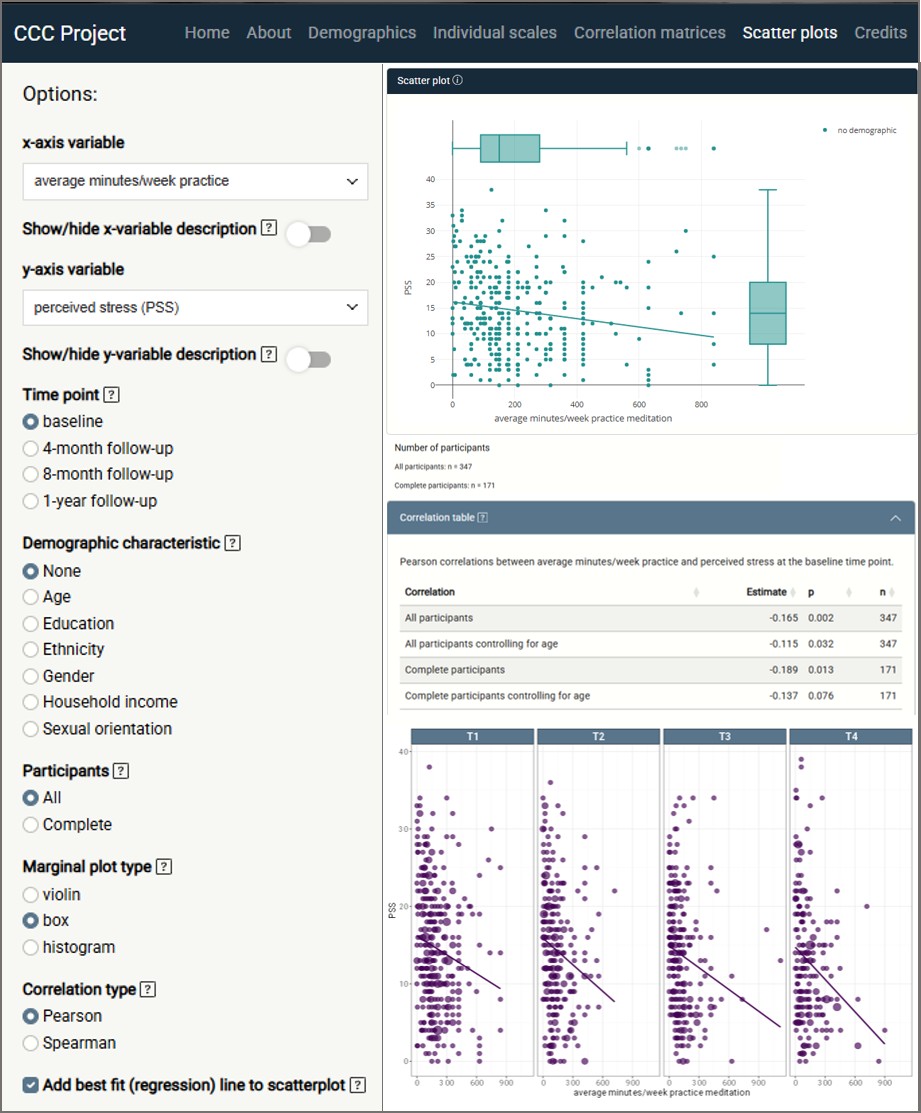This screenshot has width=921, height=1113.
Task: Open help icon for x-variable description
Action: click(x=269, y=229)
